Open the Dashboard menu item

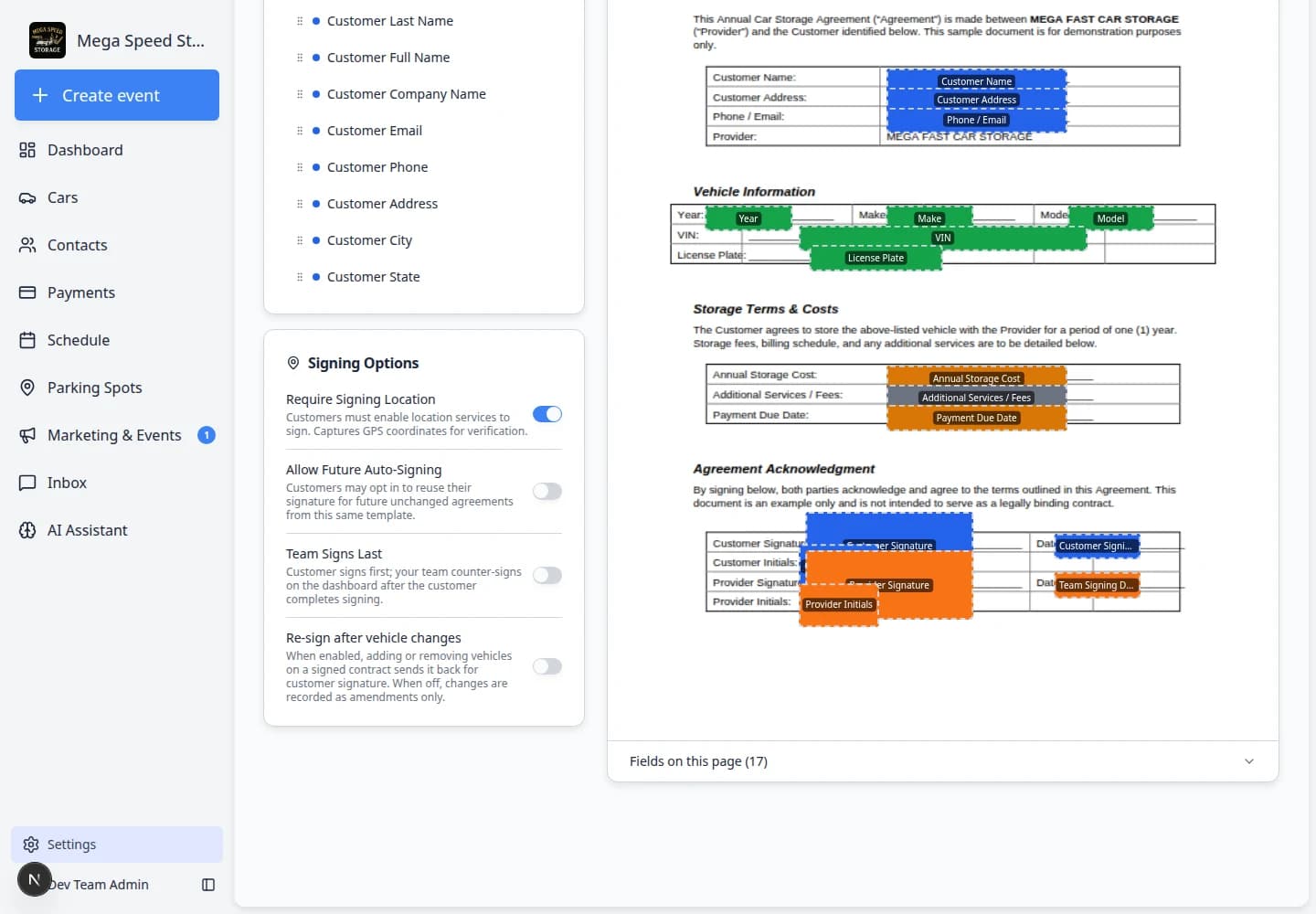(117, 150)
